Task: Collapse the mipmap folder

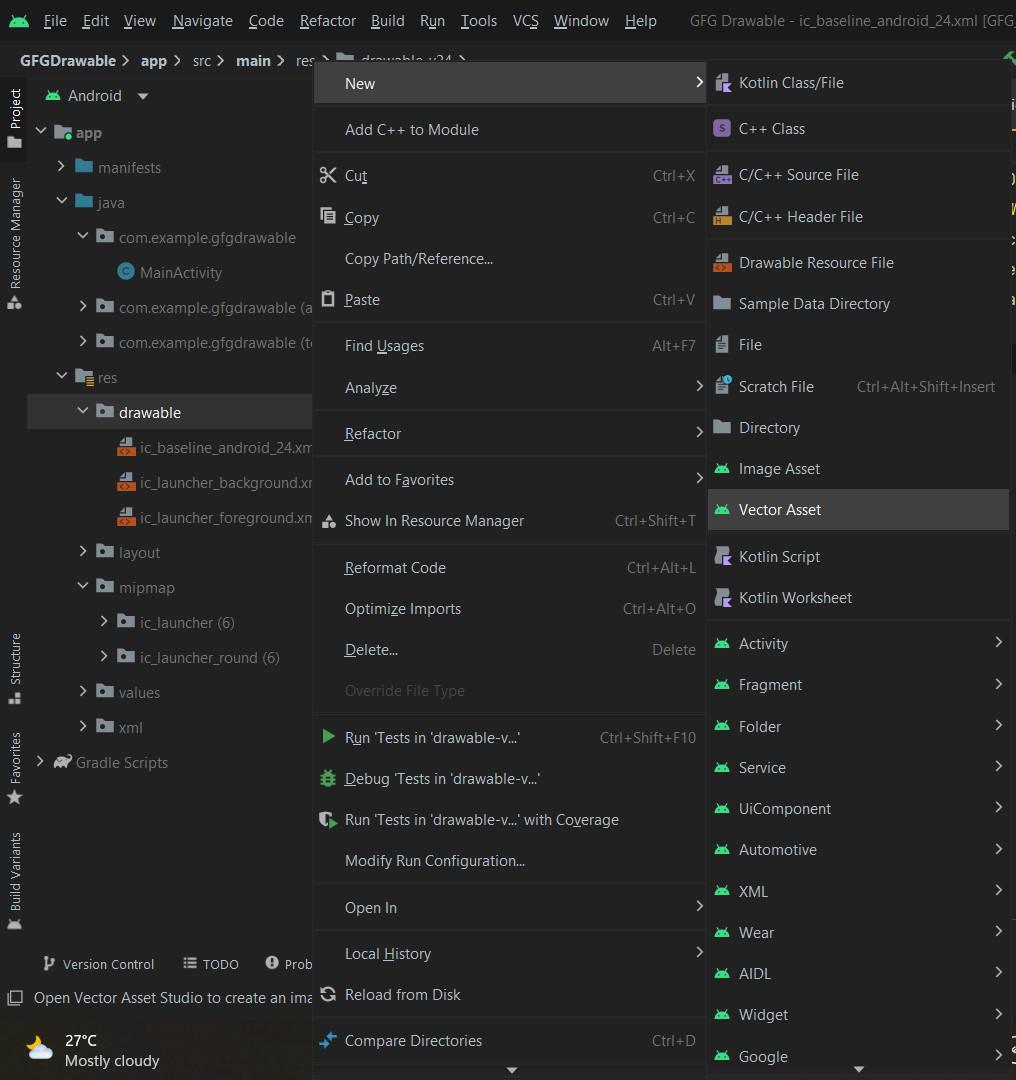Action: coord(83,585)
